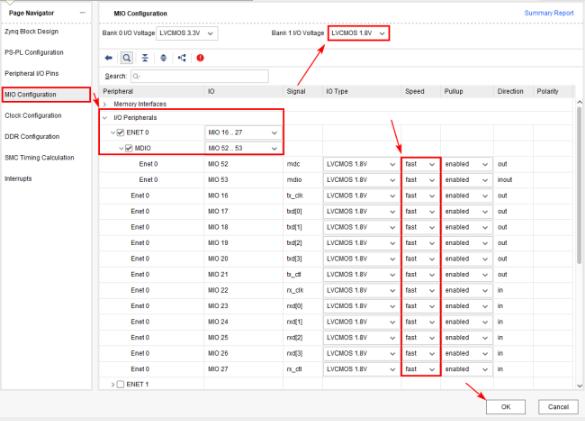The image size is (585, 421).
Task: Open Pullup dropdown for MIO 17
Action: [x=467, y=211]
